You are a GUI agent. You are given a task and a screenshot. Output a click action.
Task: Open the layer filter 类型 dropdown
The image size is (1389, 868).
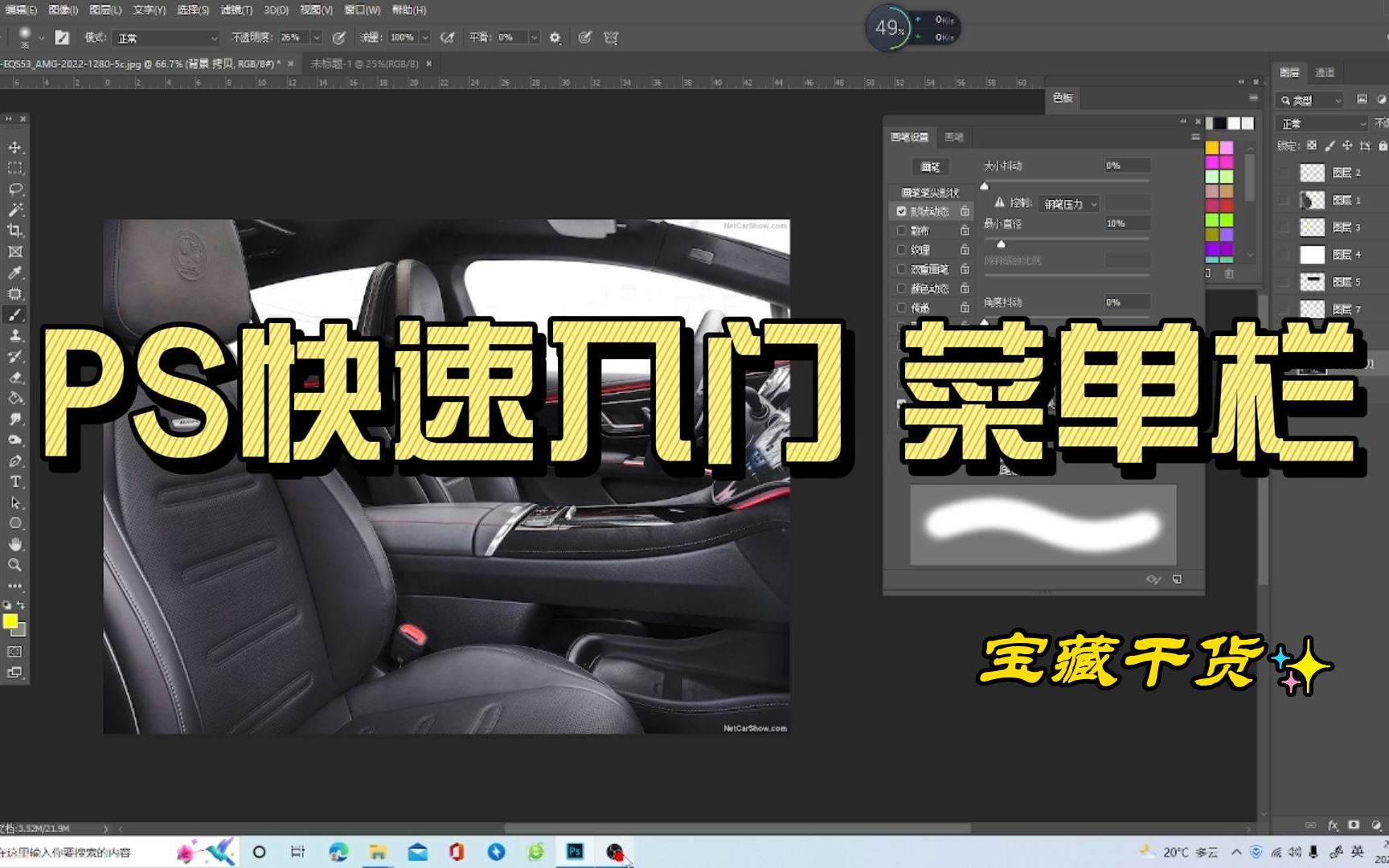[1310, 100]
